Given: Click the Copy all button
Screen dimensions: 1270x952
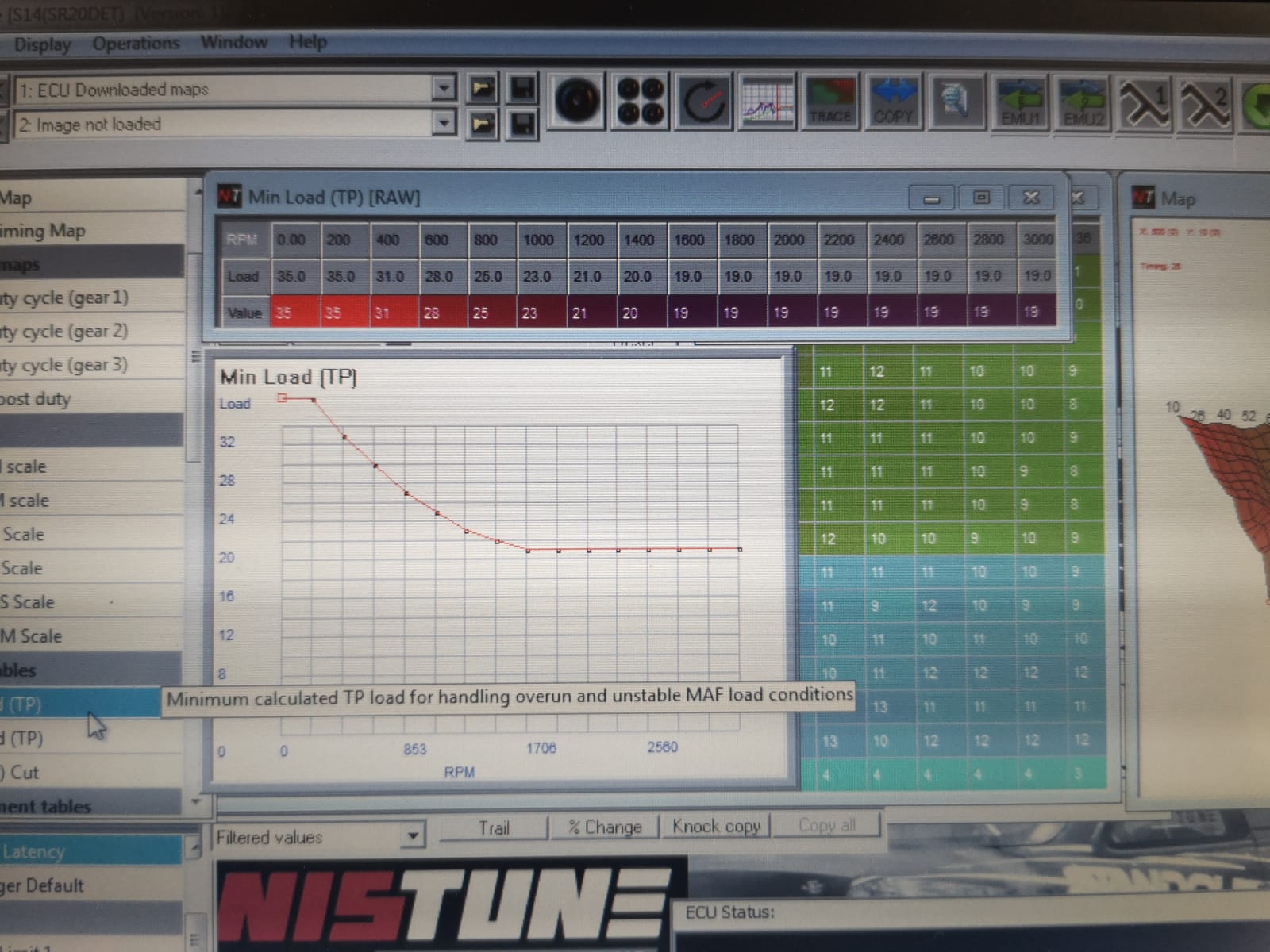Looking at the screenshot, I should (x=826, y=825).
